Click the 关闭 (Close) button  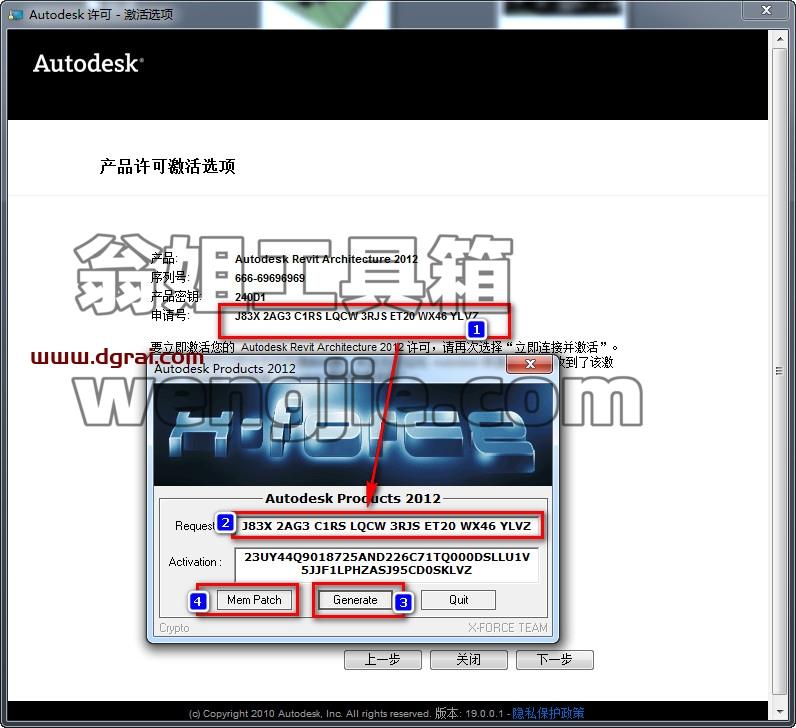pyautogui.click(x=469, y=659)
